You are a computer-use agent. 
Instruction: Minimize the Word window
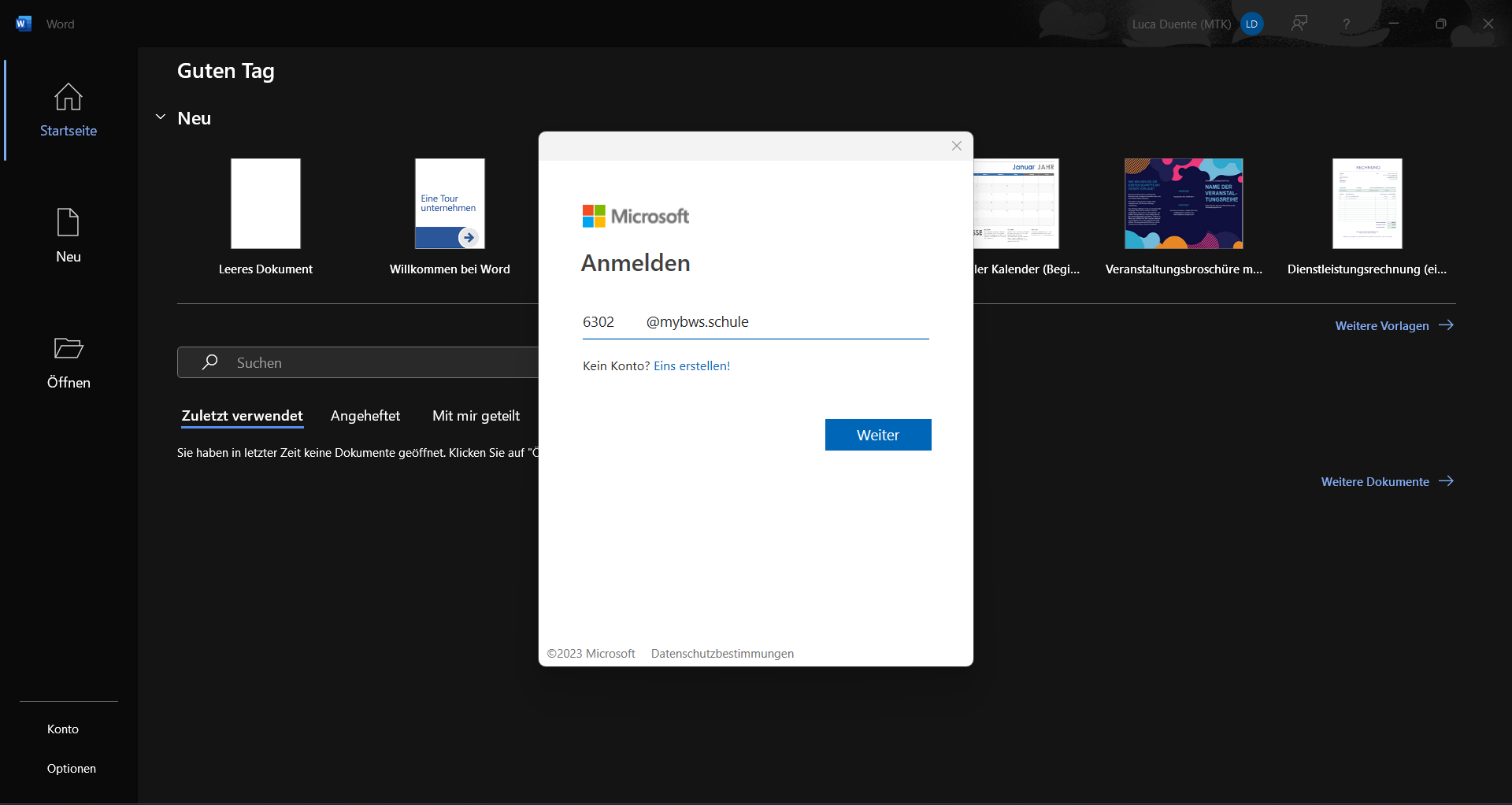tap(1394, 24)
